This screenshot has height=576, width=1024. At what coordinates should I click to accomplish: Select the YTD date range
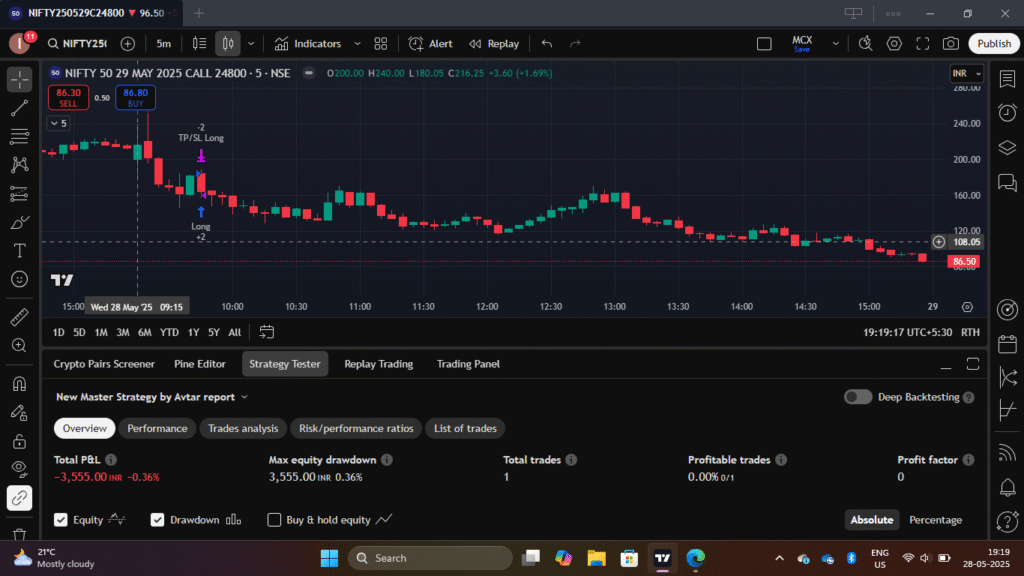pos(169,332)
